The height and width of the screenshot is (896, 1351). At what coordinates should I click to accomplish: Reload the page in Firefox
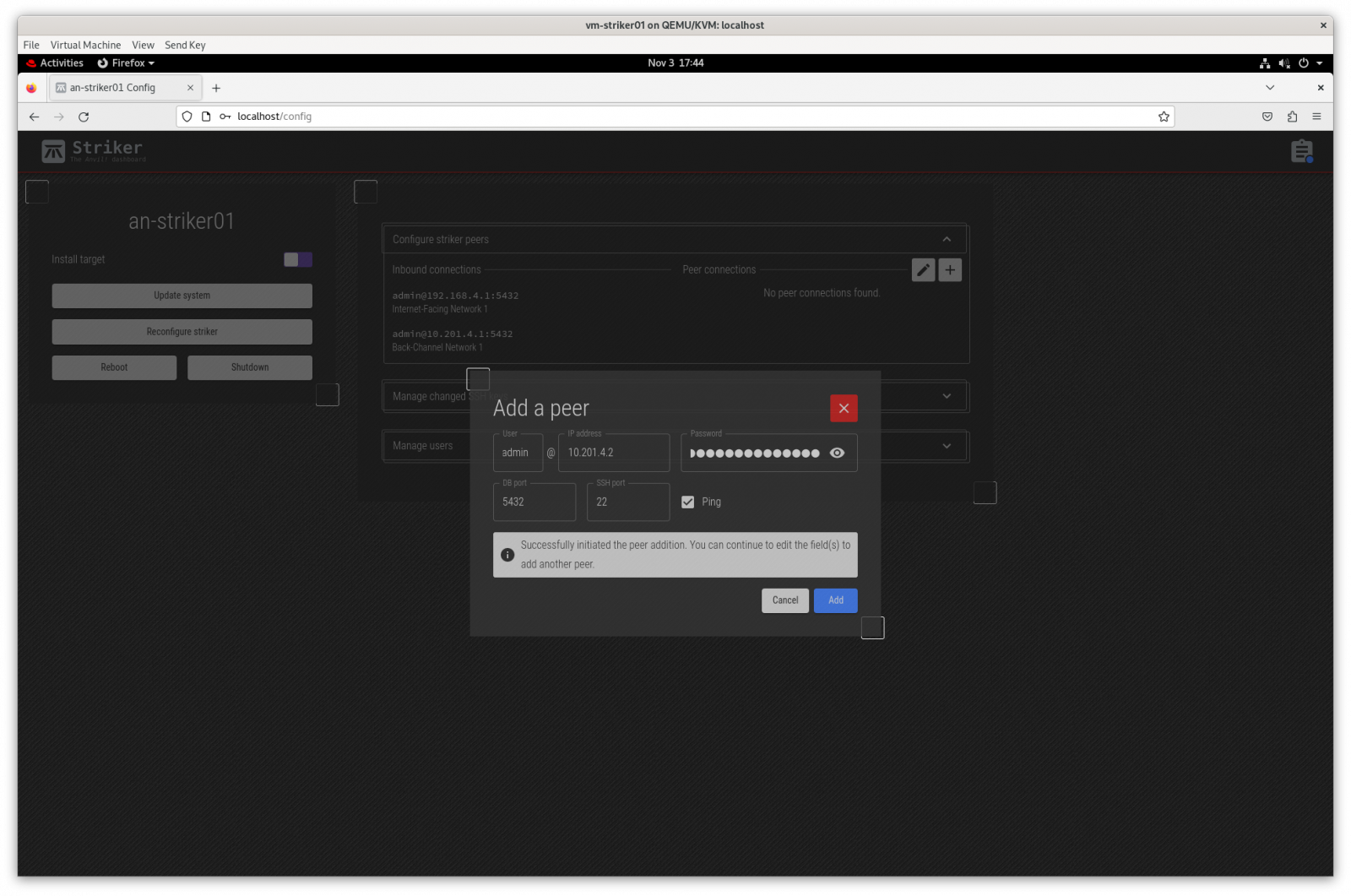[x=84, y=117]
